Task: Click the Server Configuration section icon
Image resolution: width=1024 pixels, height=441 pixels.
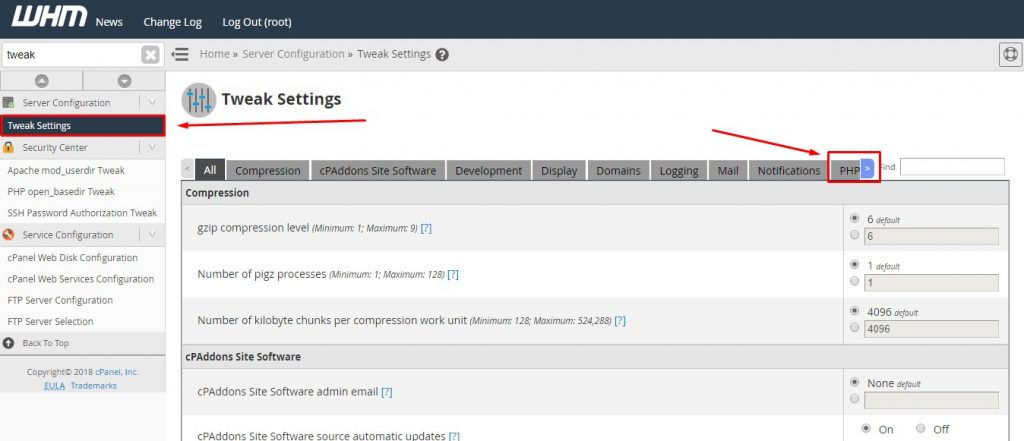Action: pyautogui.click(x=8, y=103)
